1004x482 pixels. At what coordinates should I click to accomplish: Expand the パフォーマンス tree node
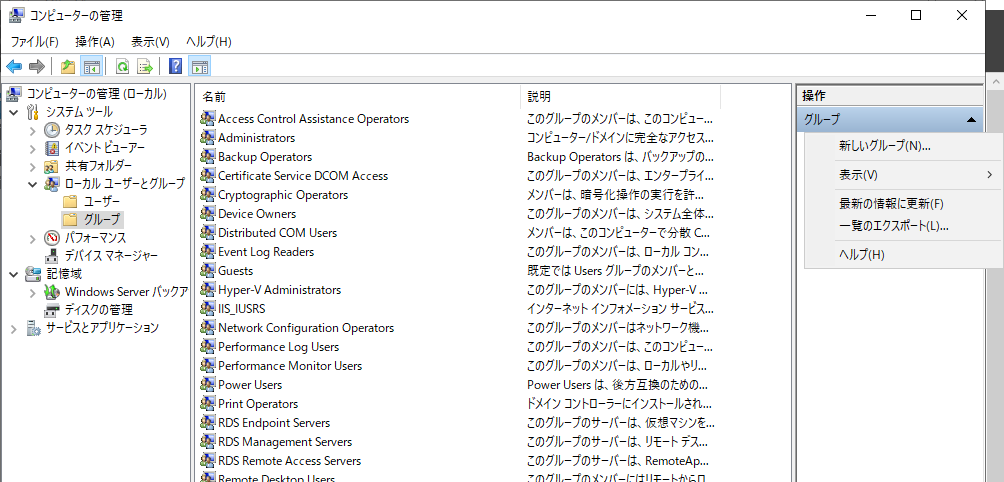point(33,238)
